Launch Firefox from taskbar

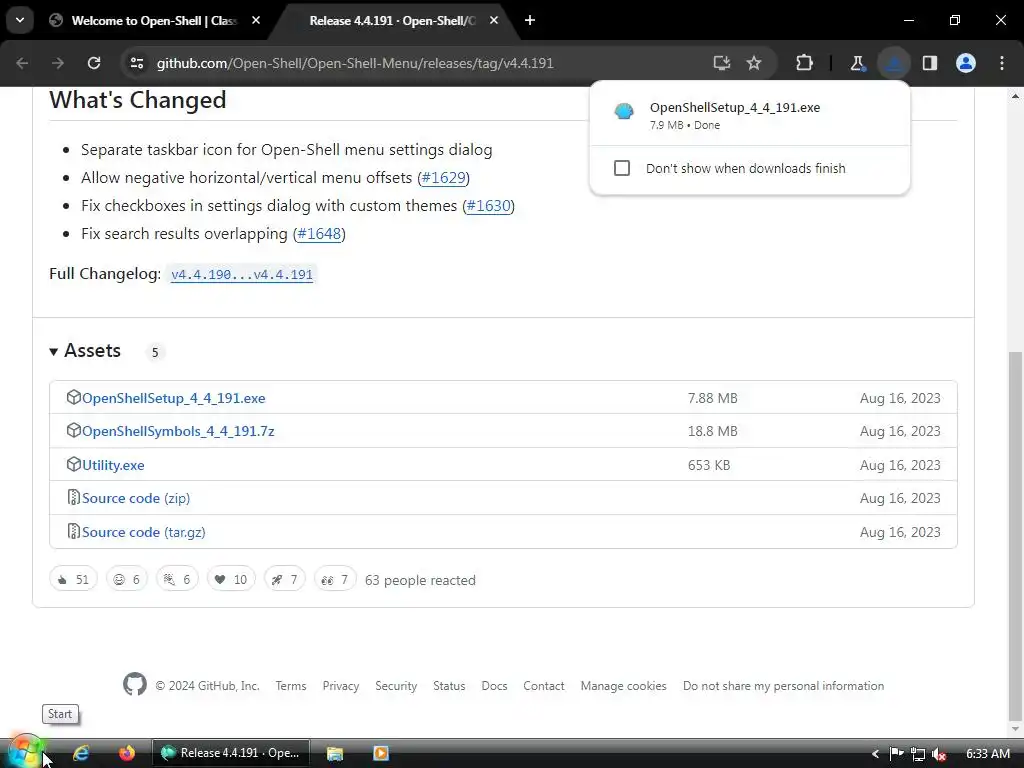[x=127, y=753]
